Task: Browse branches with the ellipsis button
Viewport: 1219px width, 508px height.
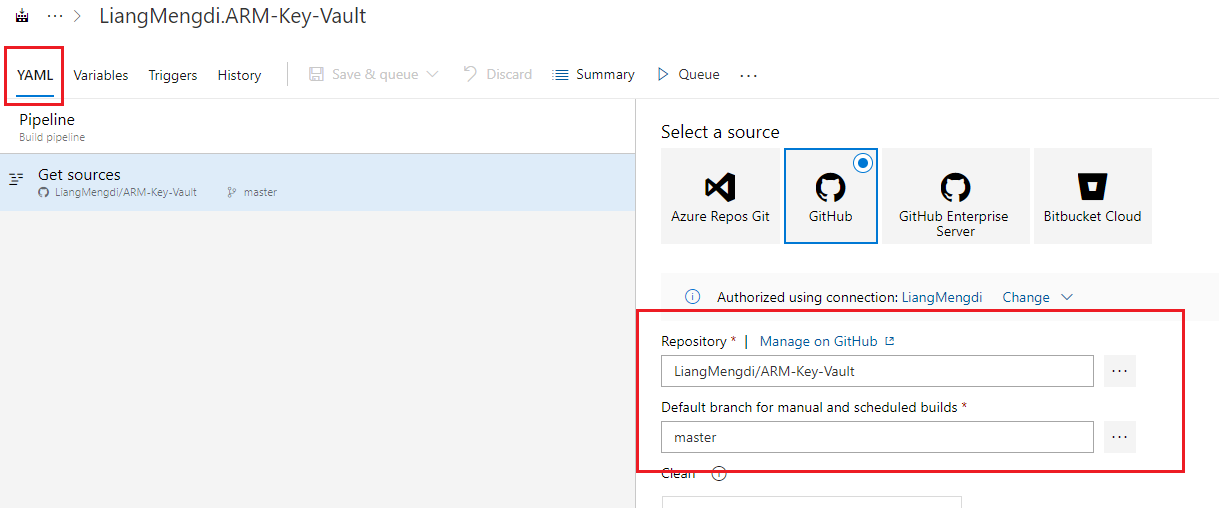Action: pyautogui.click(x=1119, y=437)
